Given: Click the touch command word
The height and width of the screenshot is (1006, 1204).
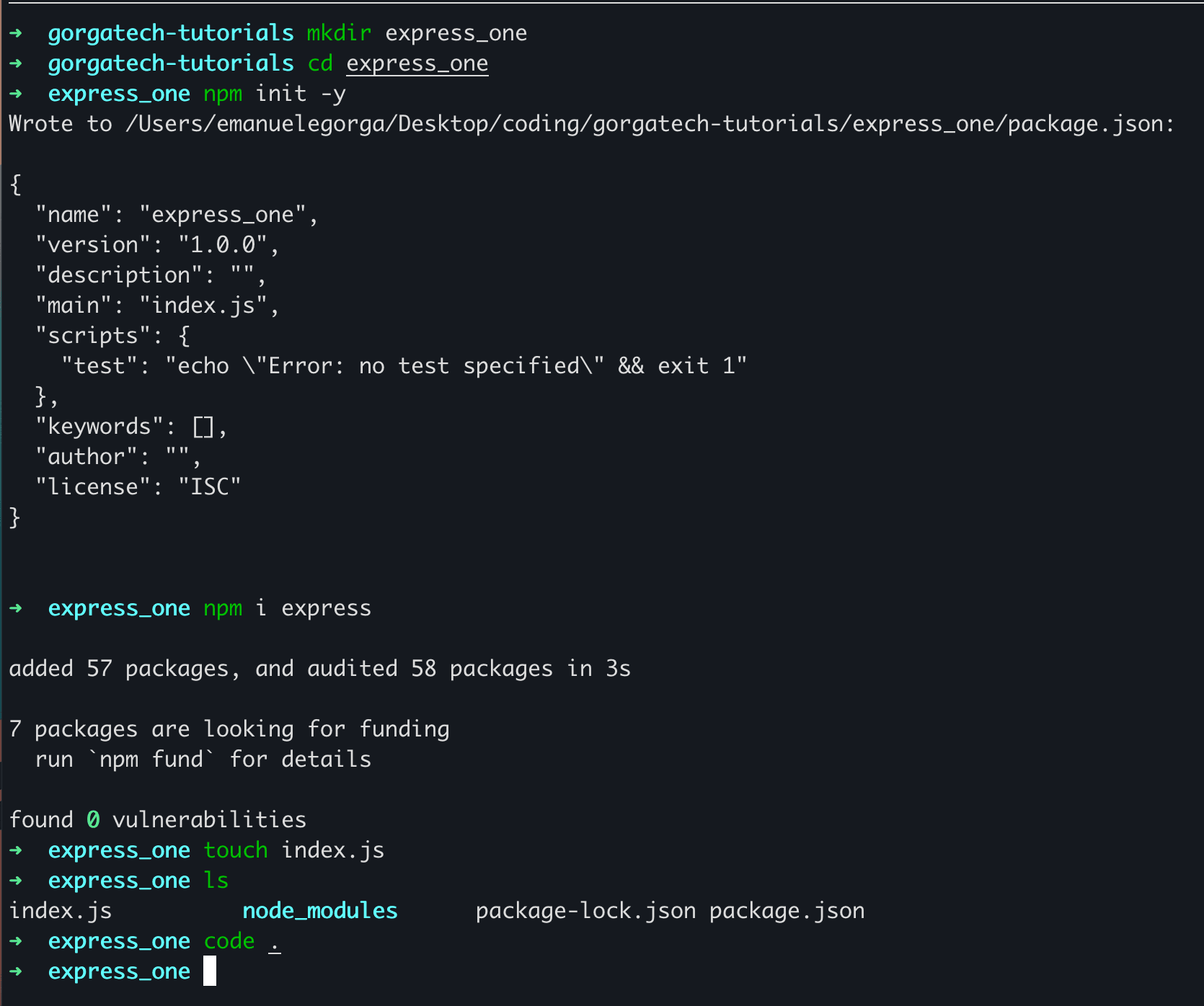Looking at the screenshot, I should point(236,850).
